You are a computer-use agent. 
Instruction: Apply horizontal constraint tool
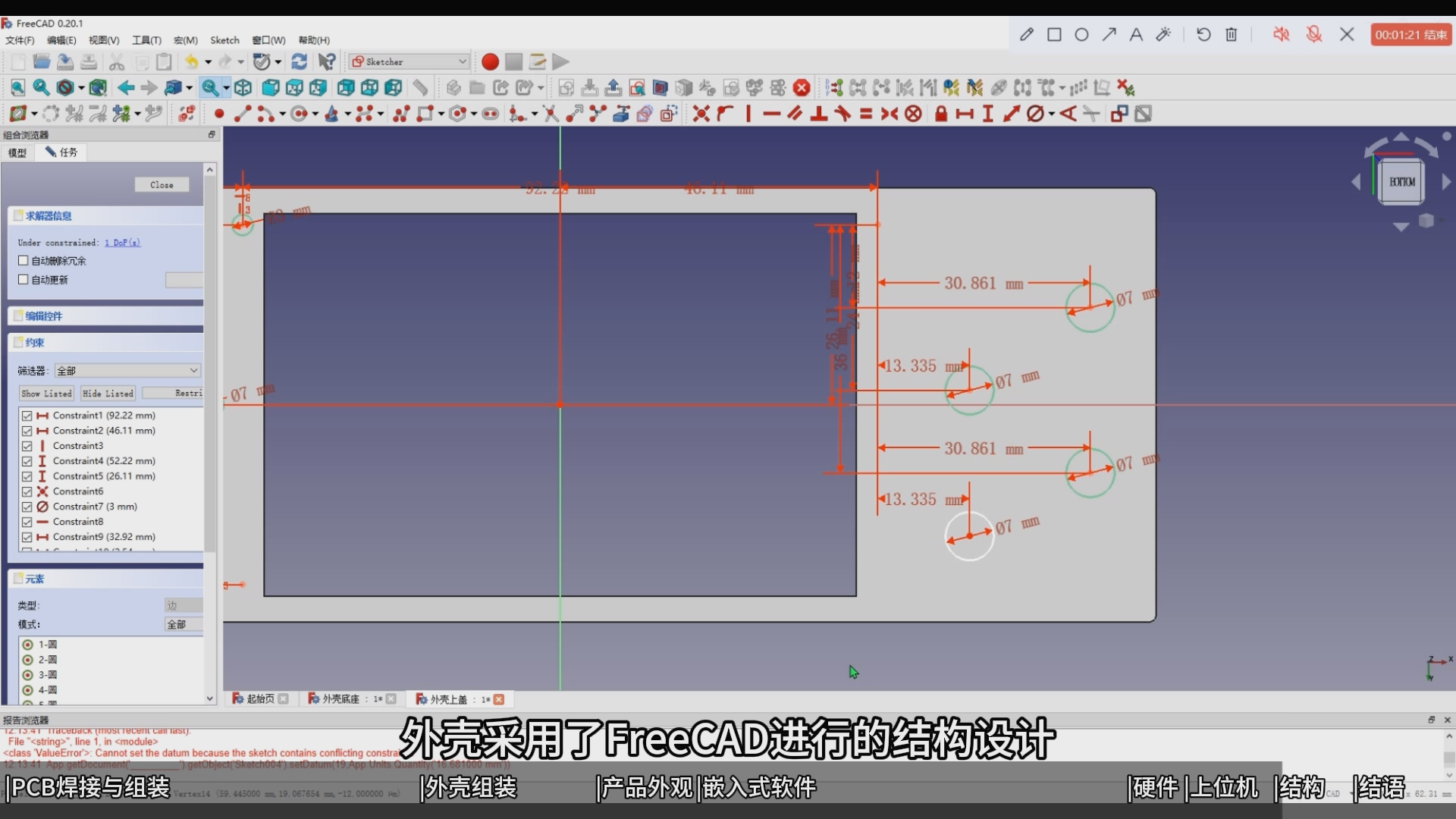(772, 114)
